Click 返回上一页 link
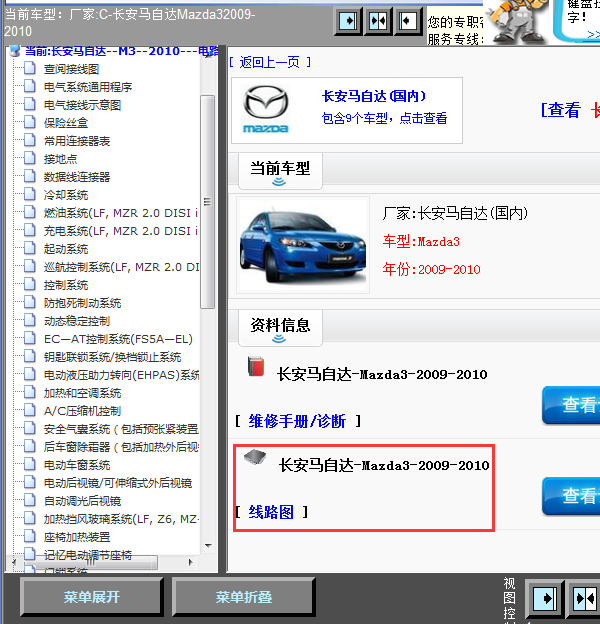The image size is (600, 624). [269, 62]
